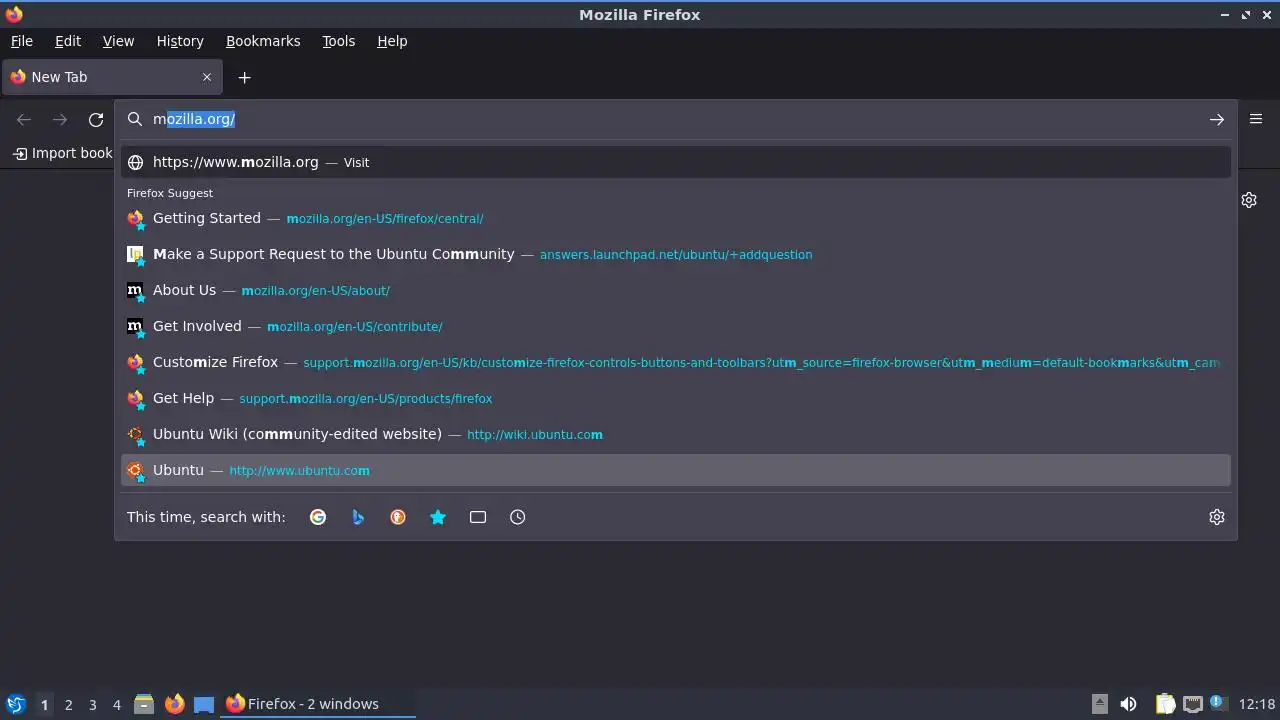Open the network status tray icon

(1192, 704)
